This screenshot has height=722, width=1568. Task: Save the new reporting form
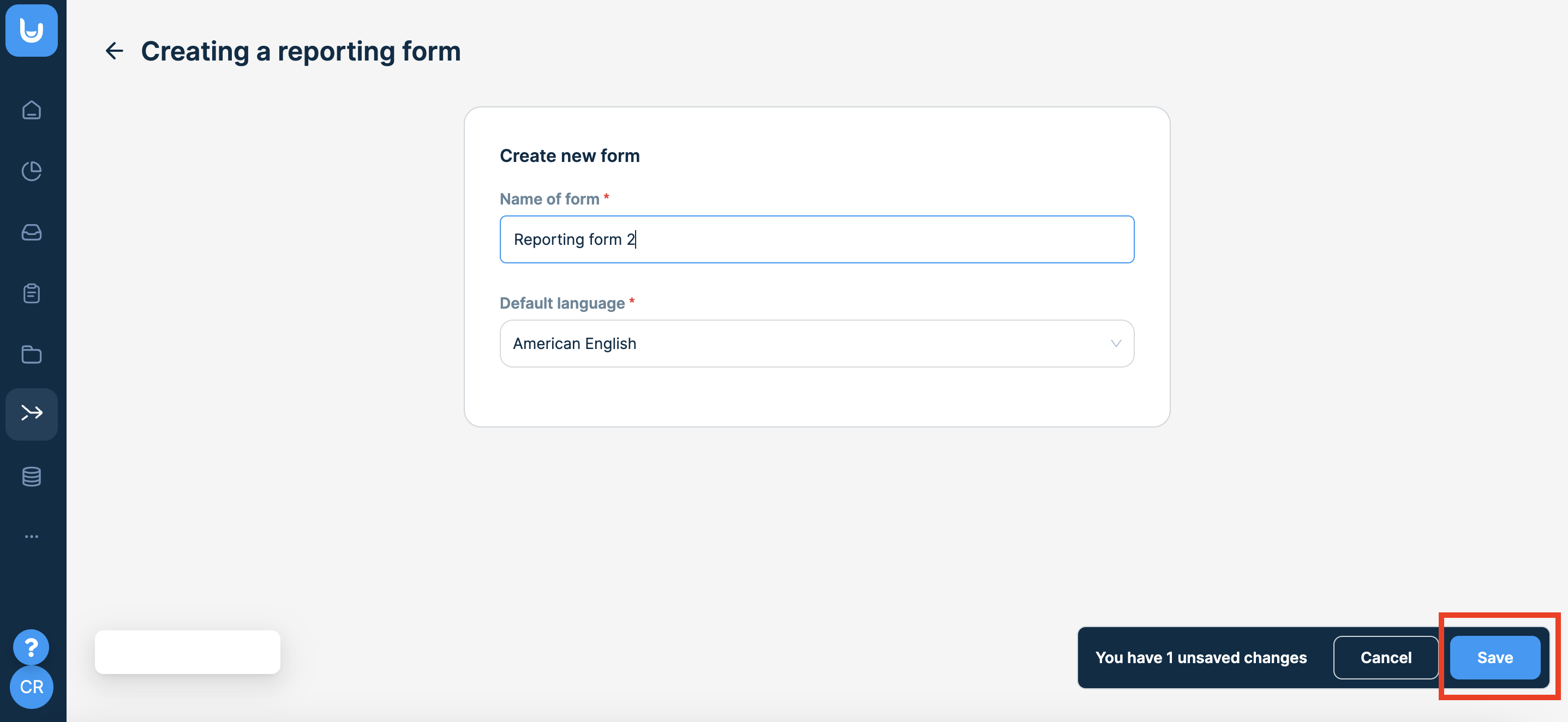[x=1494, y=658]
